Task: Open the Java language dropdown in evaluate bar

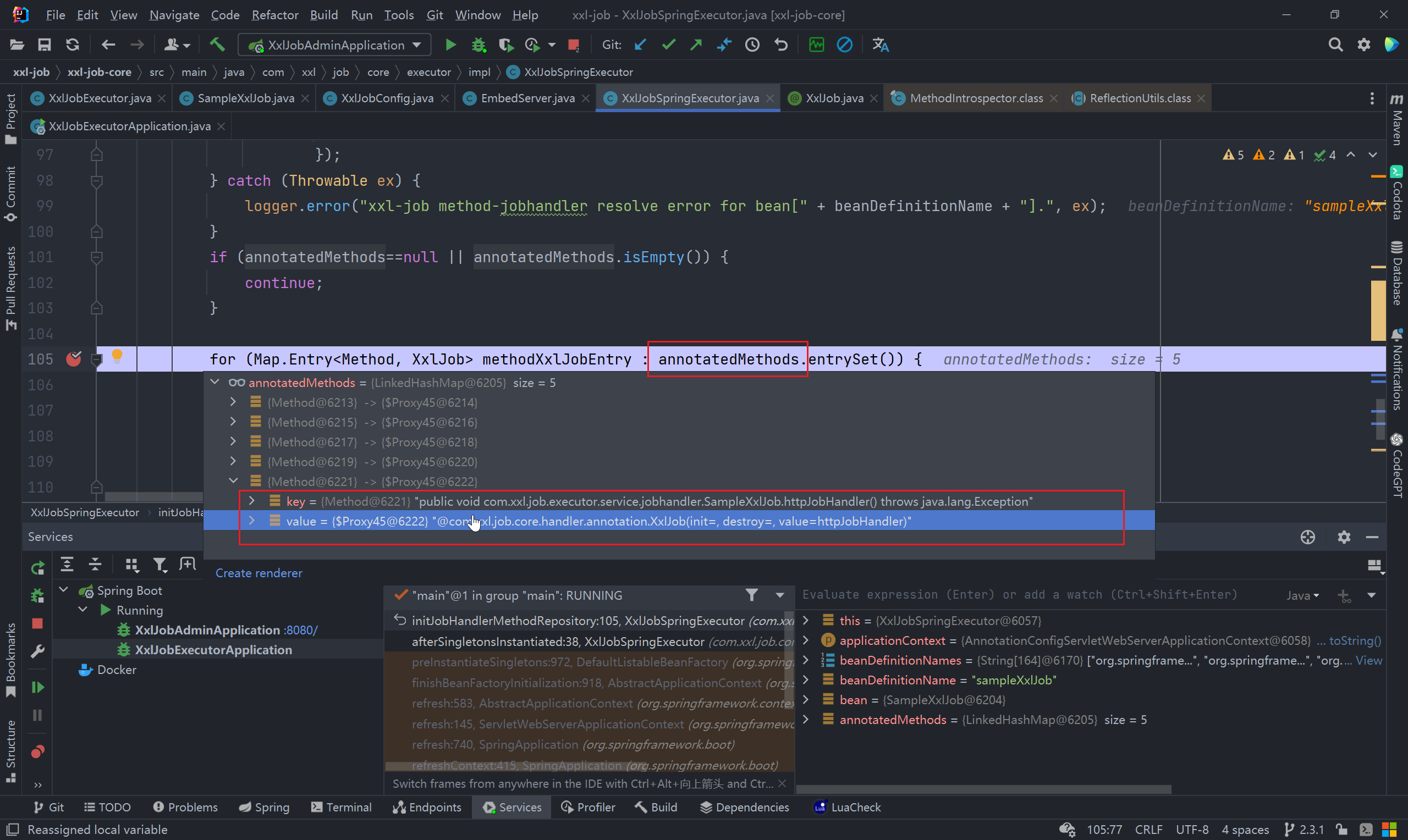Action: [x=1302, y=595]
